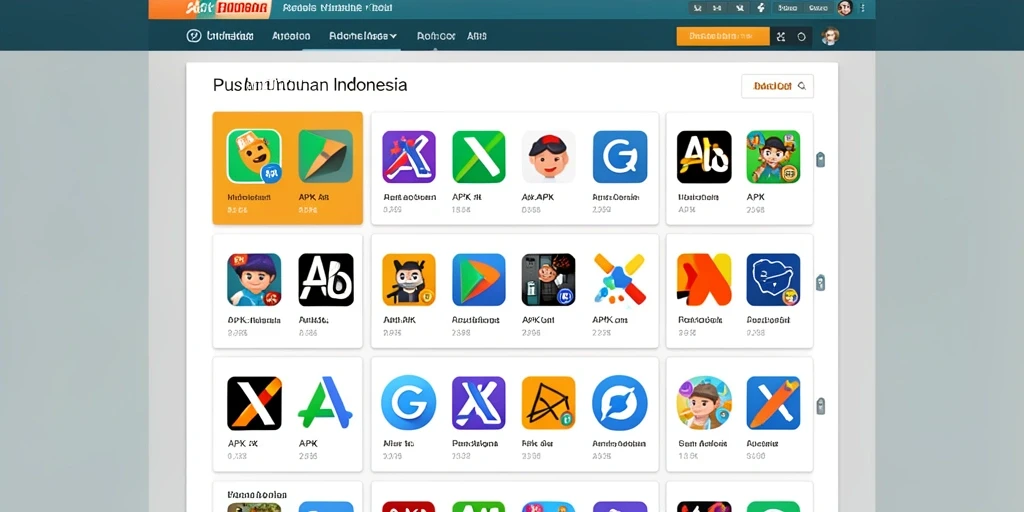Screen dimensions: 1024x512
Task: Click the gray tag beside second app row
Action: coord(820,282)
